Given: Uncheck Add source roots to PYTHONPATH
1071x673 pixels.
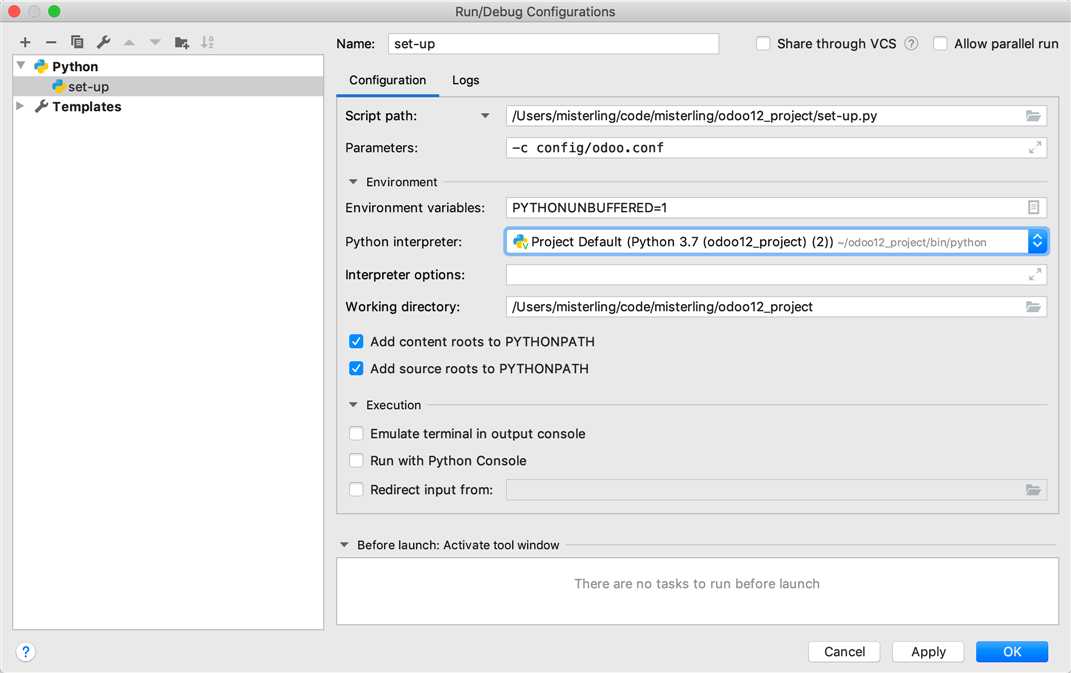Looking at the screenshot, I should [356, 369].
